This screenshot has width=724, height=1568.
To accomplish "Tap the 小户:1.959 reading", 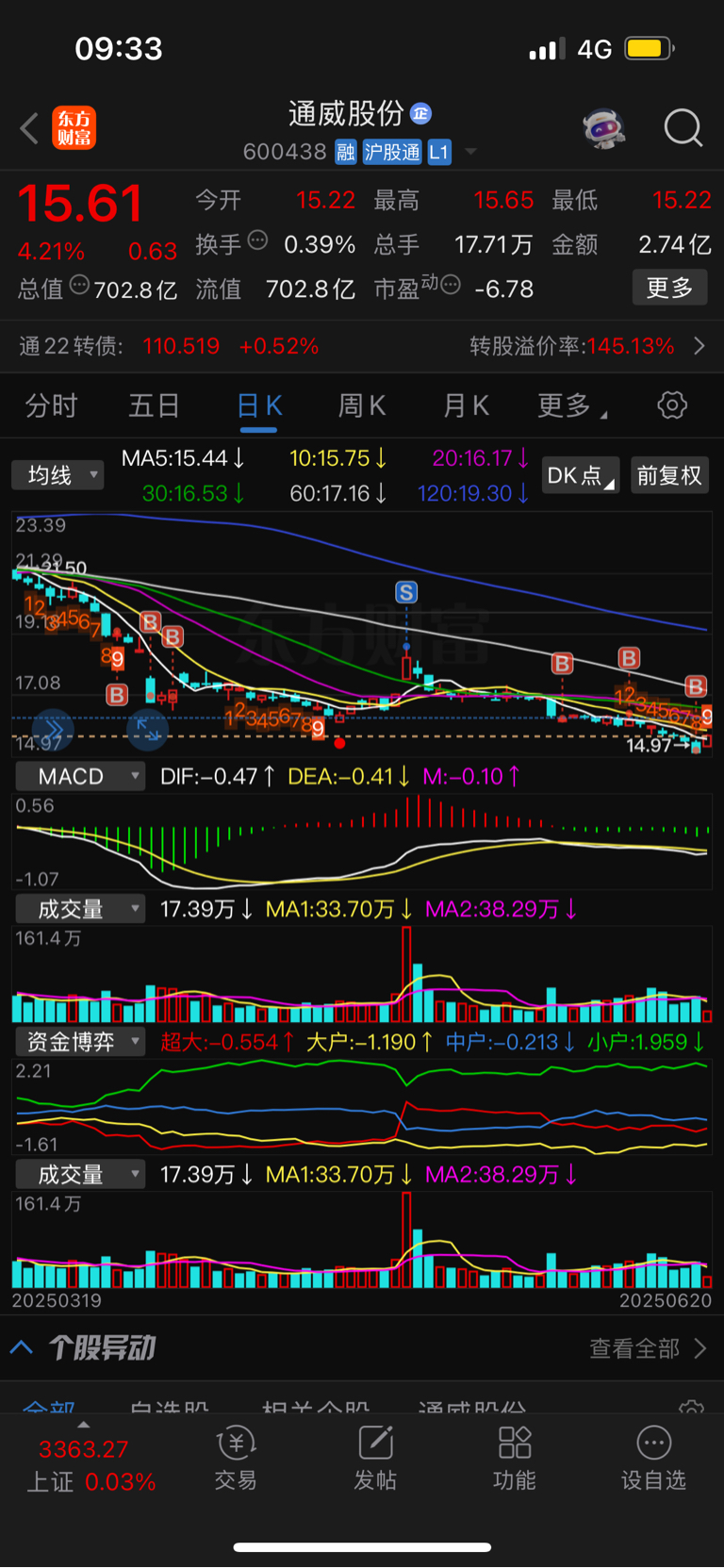I will tap(647, 1042).
